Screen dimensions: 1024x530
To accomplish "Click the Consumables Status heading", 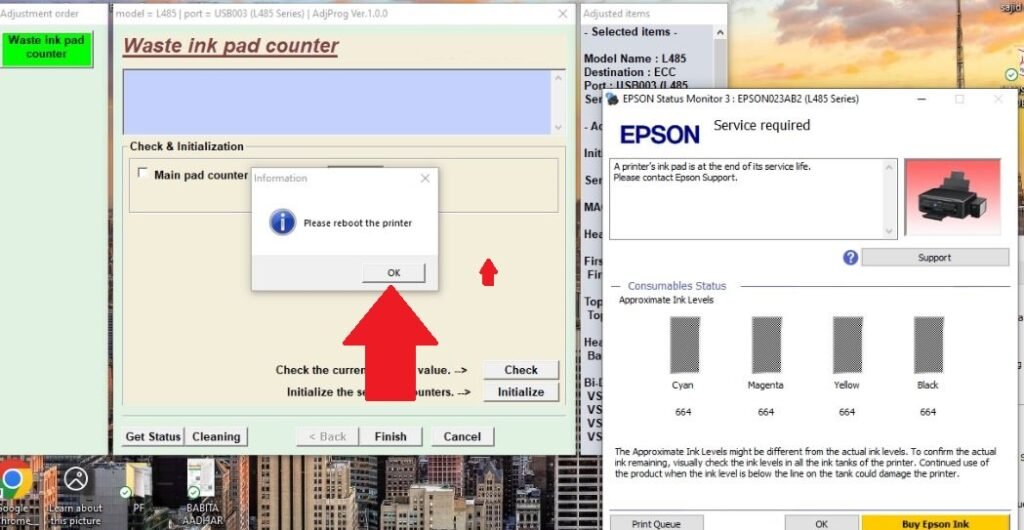I will (677, 286).
